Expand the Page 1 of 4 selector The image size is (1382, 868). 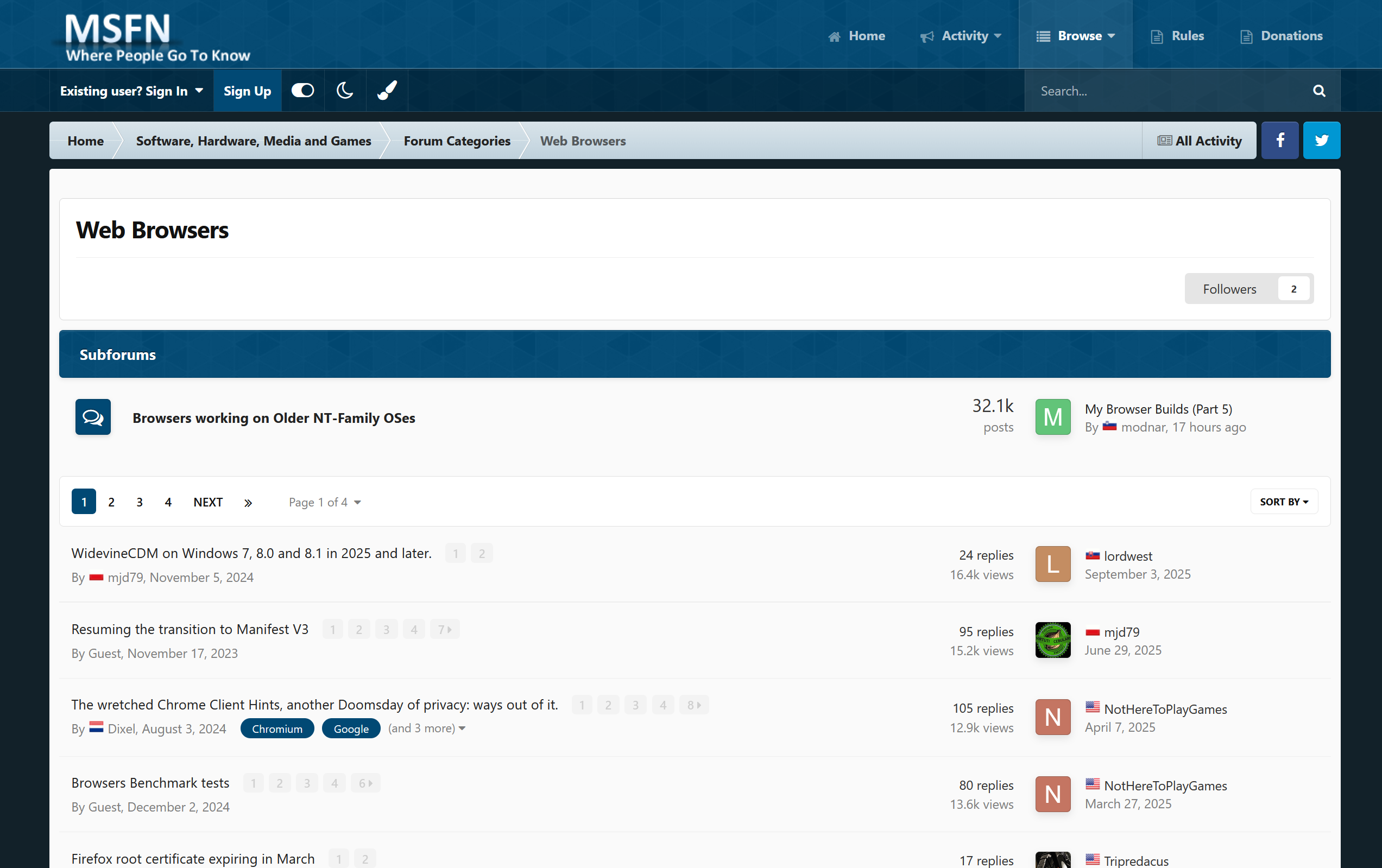[324, 503]
